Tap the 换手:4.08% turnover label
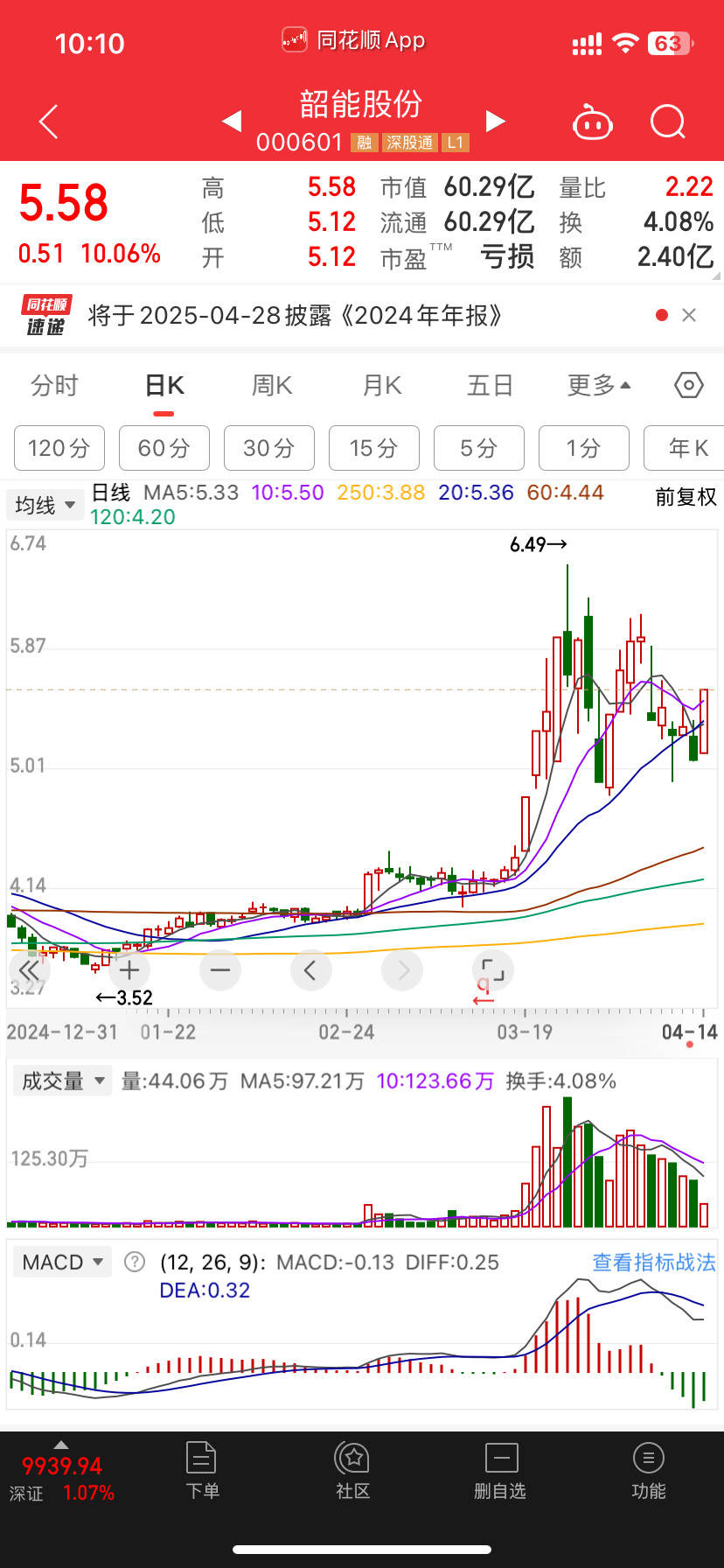The height and width of the screenshot is (1568, 724). pyautogui.click(x=561, y=1081)
